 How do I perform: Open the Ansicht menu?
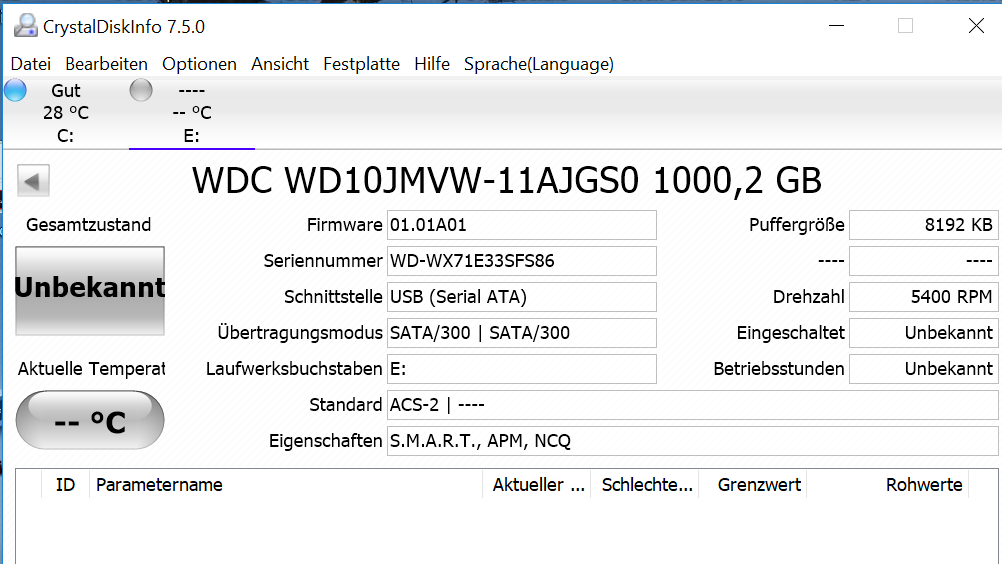pyautogui.click(x=280, y=64)
